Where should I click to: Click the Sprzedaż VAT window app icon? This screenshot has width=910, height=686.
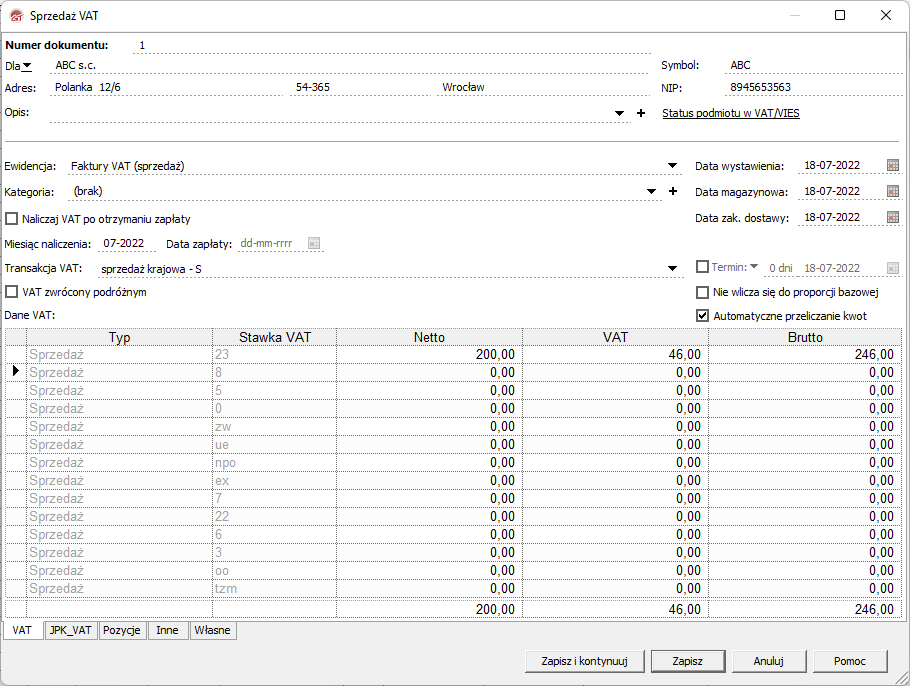(16, 16)
